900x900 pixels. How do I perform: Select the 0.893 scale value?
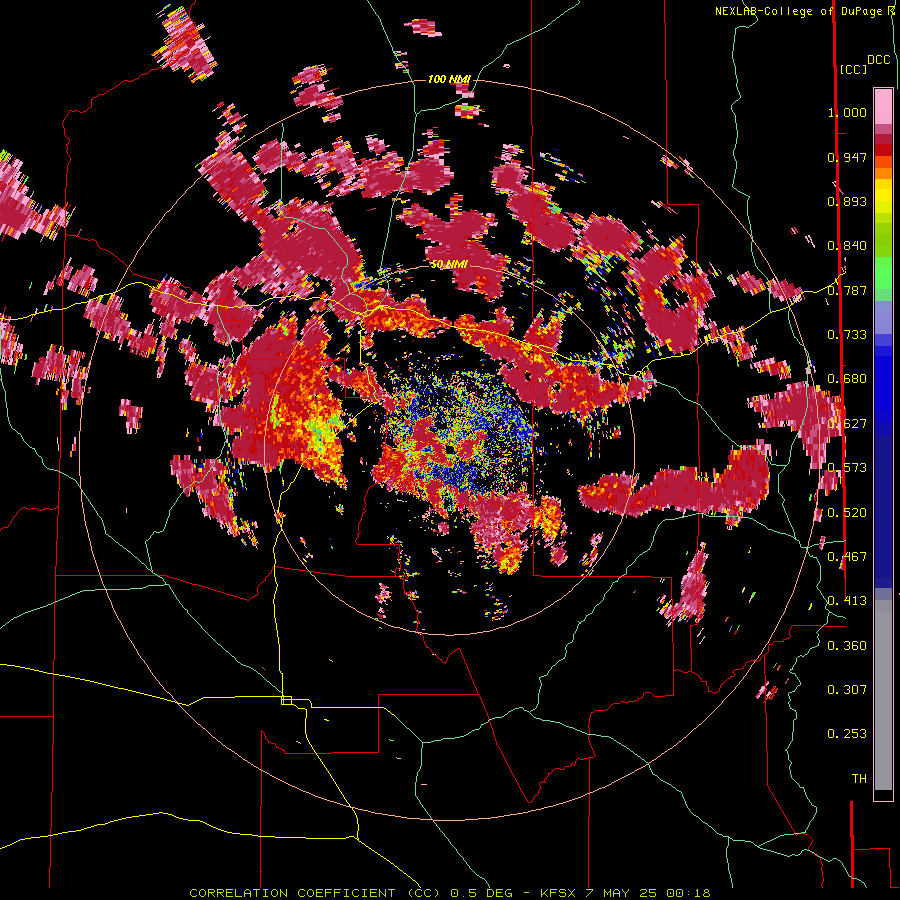[x=847, y=201]
